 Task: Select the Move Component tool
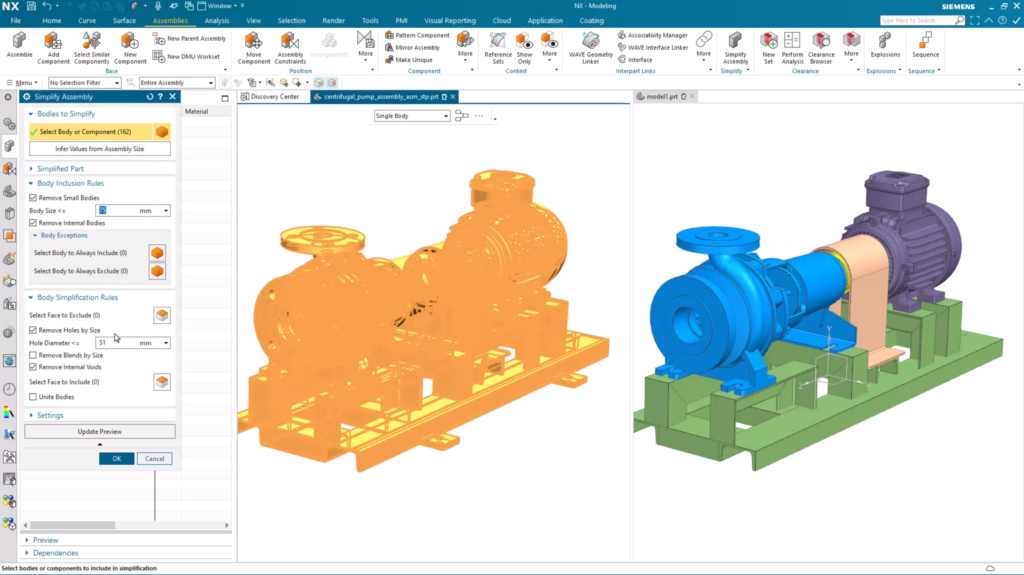coord(254,42)
